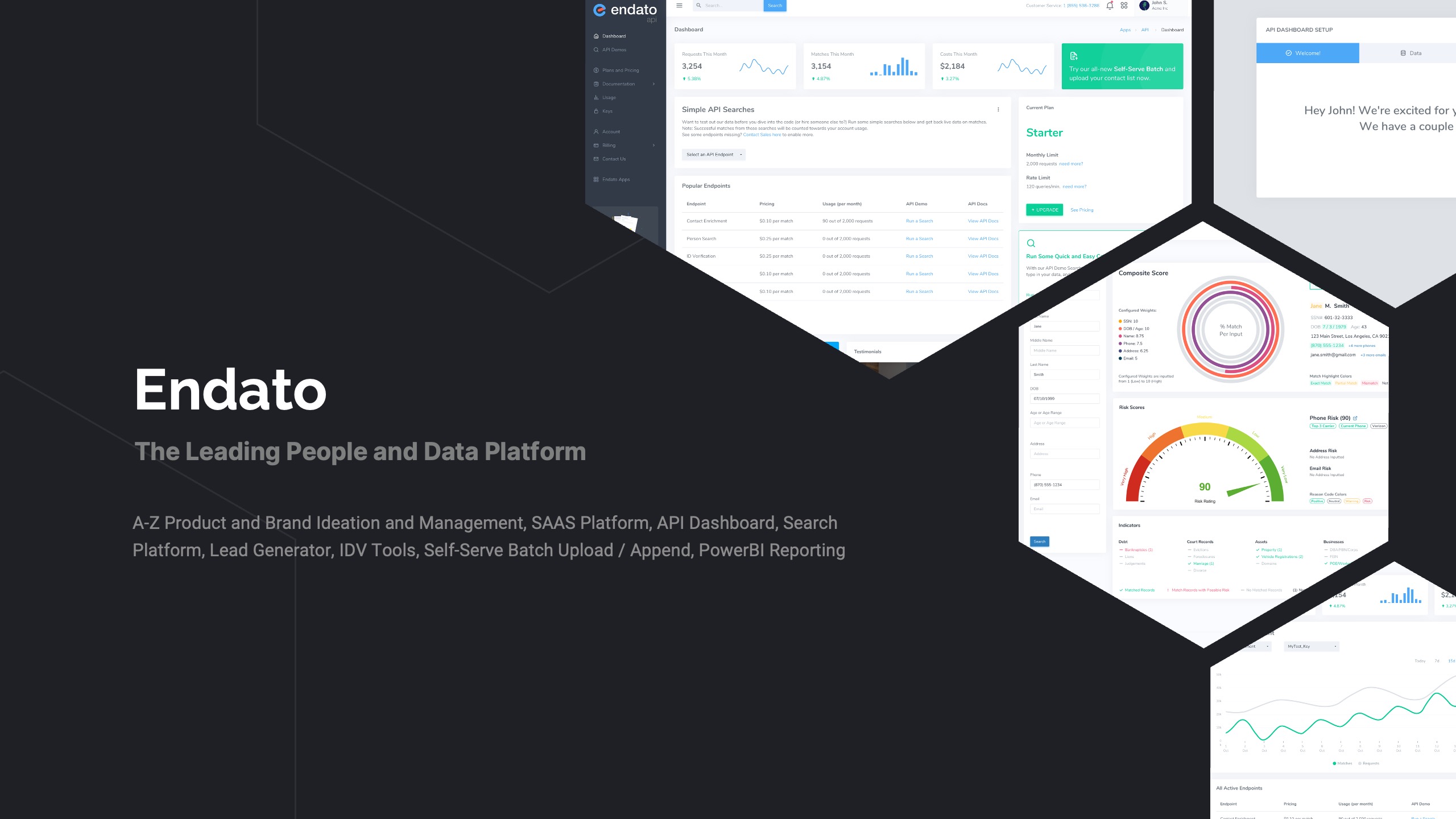Open the apps grid icon in header

[1124, 6]
